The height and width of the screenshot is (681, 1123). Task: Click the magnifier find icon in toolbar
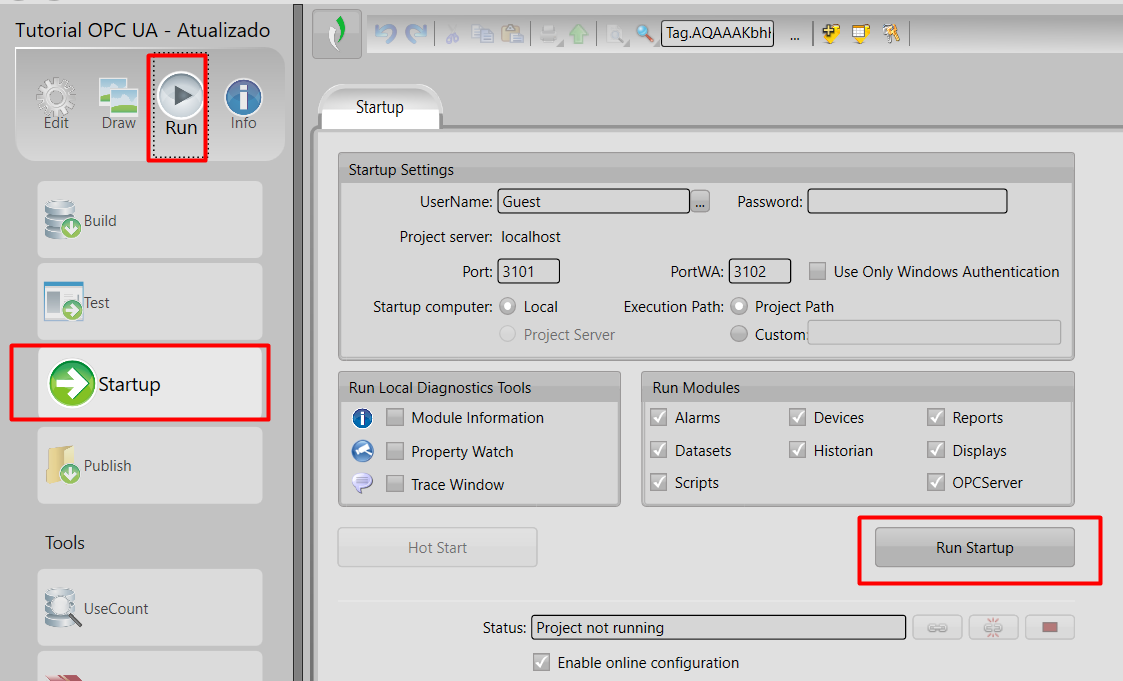645,34
